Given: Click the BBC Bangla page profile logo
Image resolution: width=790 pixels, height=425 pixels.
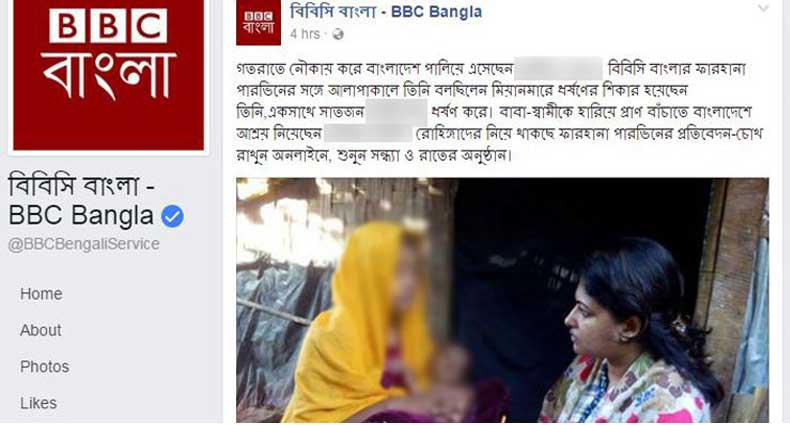Looking at the screenshot, I should (108, 75).
